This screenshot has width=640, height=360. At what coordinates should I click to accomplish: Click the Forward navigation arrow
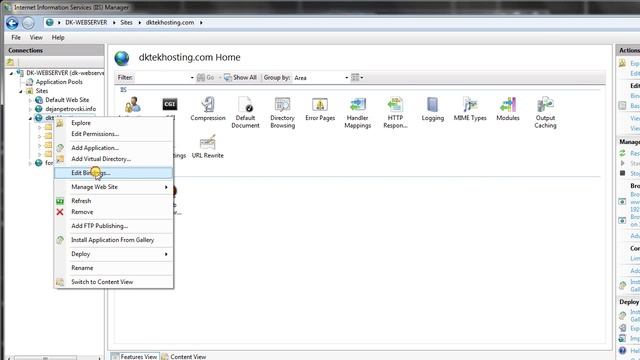point(28,23)
